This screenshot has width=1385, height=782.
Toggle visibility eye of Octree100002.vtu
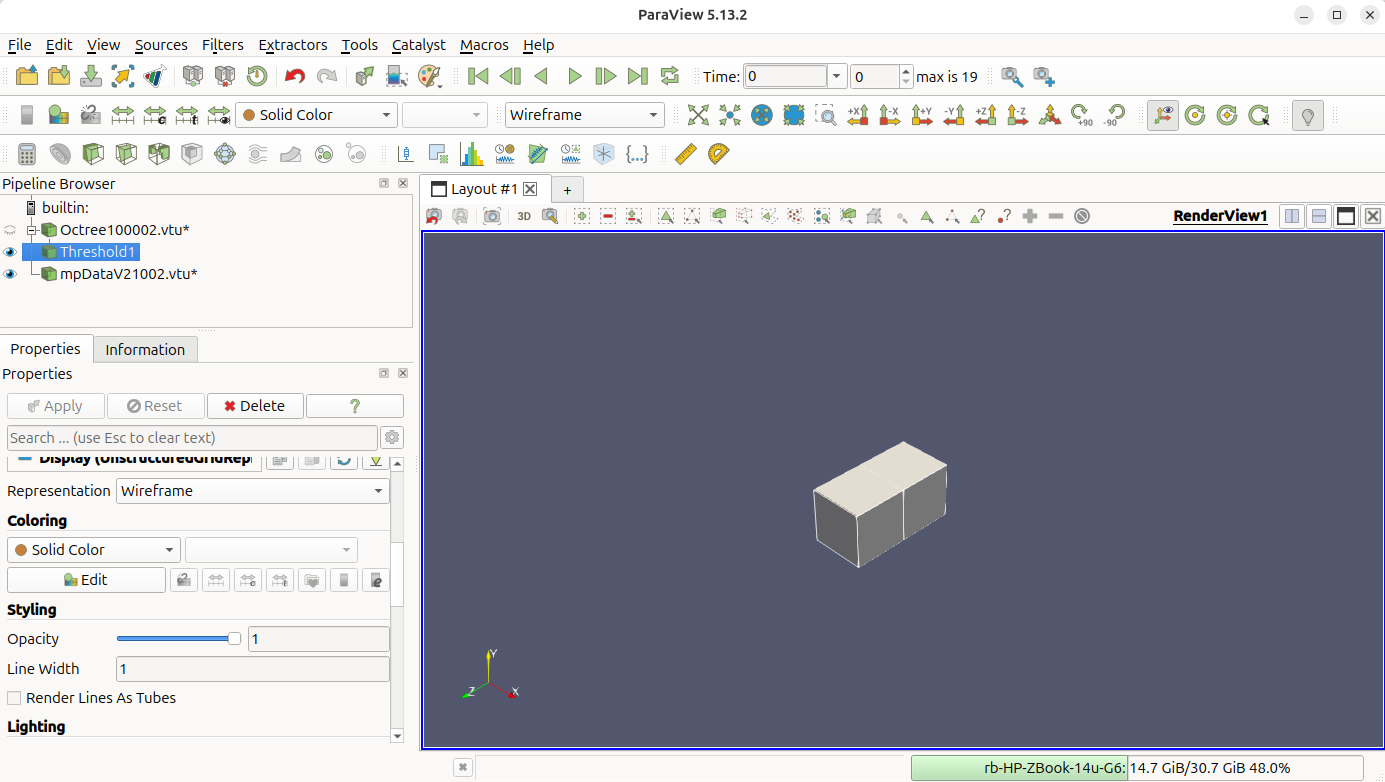pyautogui.click(x=10, y=230)
